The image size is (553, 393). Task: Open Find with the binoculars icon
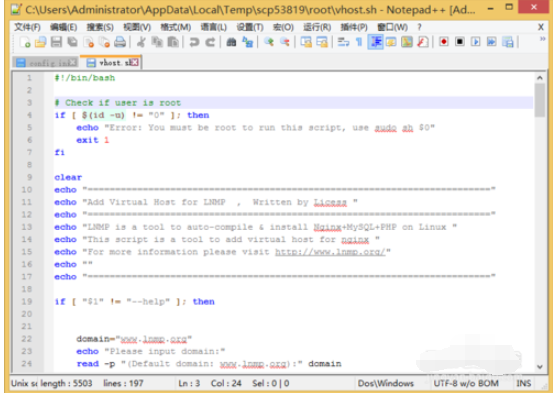(231, 42)
